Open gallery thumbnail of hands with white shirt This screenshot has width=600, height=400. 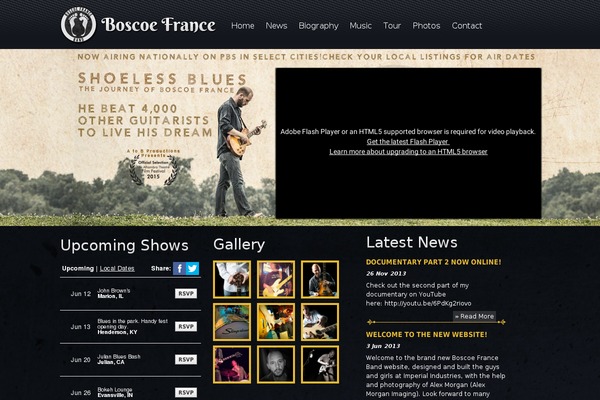232,279
